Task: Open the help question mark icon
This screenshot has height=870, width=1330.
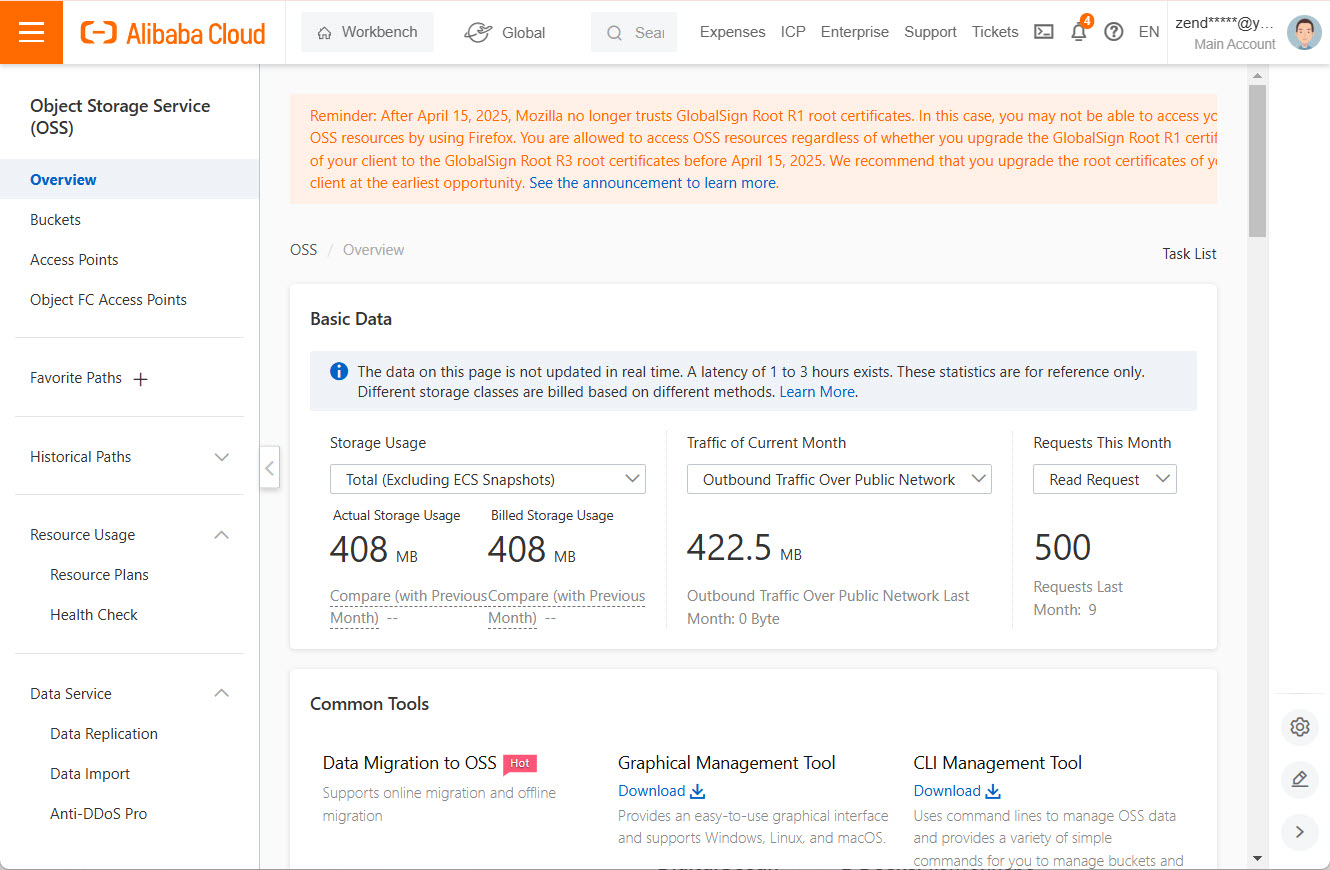Action: coord(1113,32)
